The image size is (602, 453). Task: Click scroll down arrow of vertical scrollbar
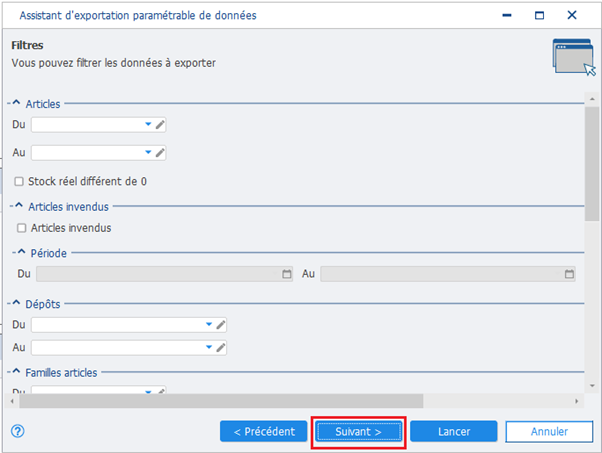592,386
